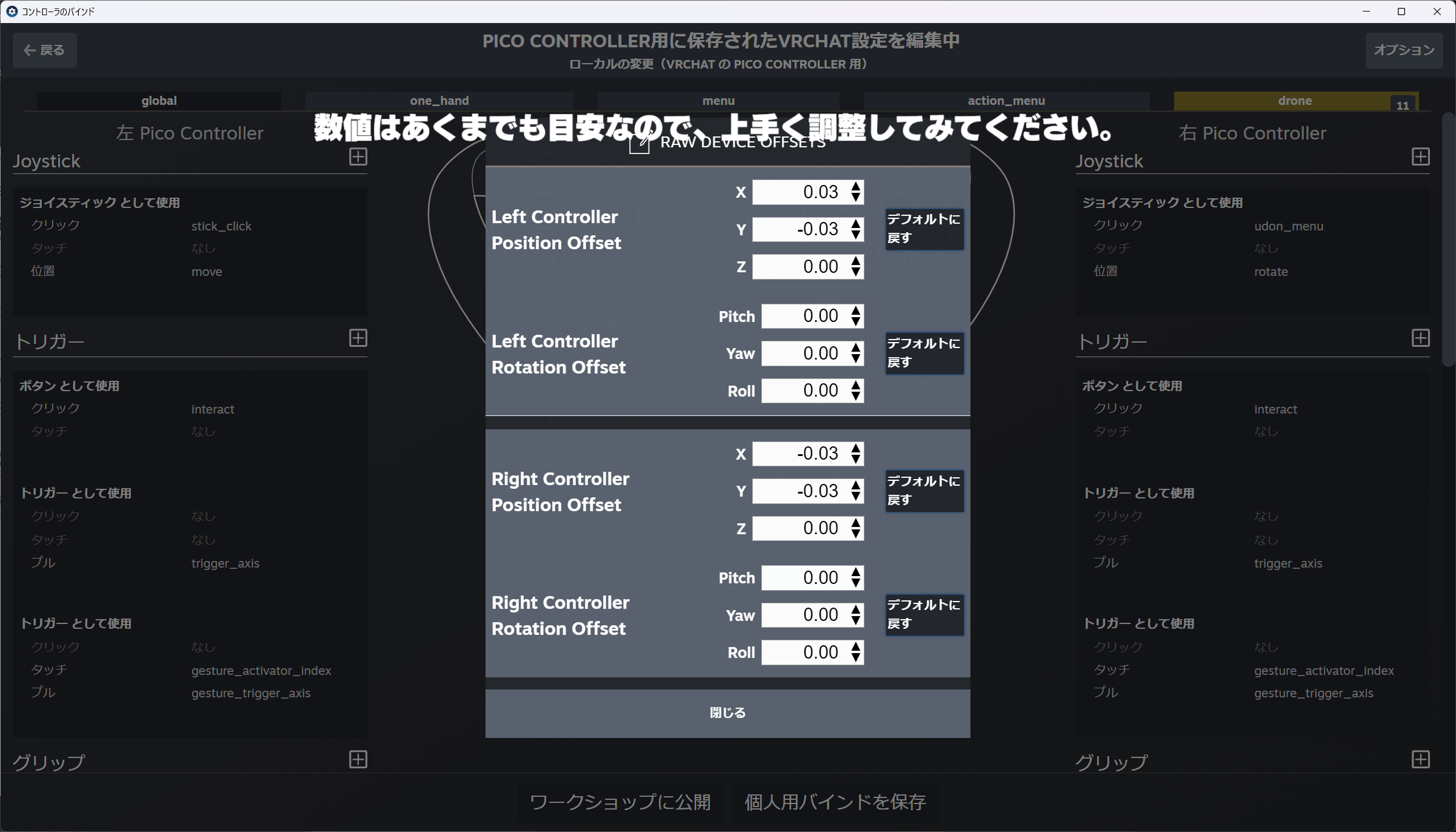Click the Right Controller Position Y field
This screenshot has height=832, width=1456.
(x=800, y=491)
